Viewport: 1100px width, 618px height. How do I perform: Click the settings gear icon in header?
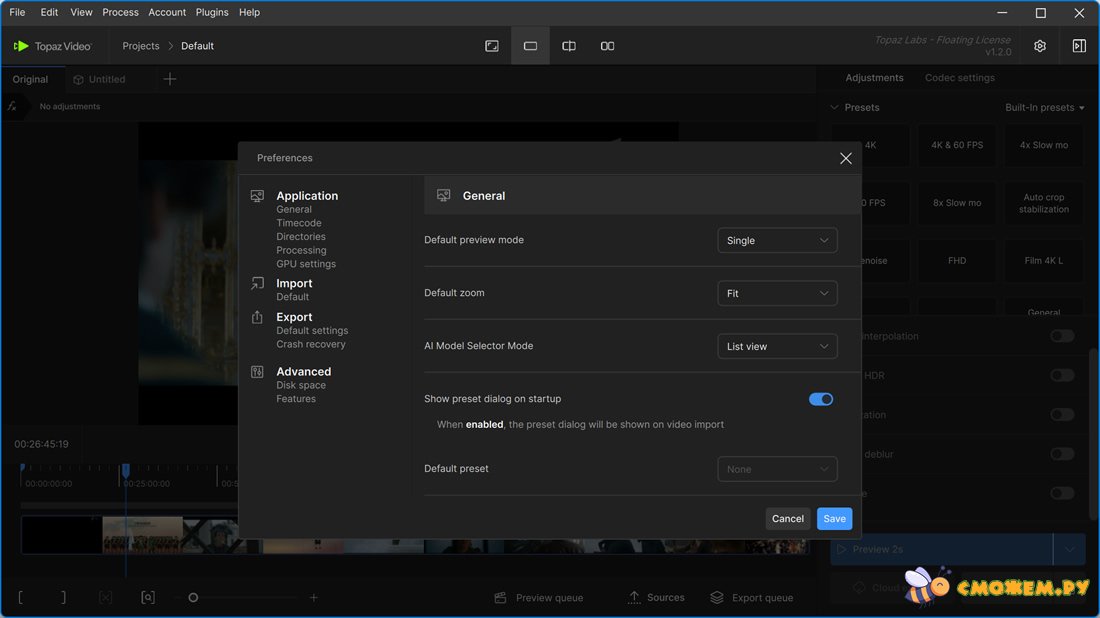coord(1040,46)
